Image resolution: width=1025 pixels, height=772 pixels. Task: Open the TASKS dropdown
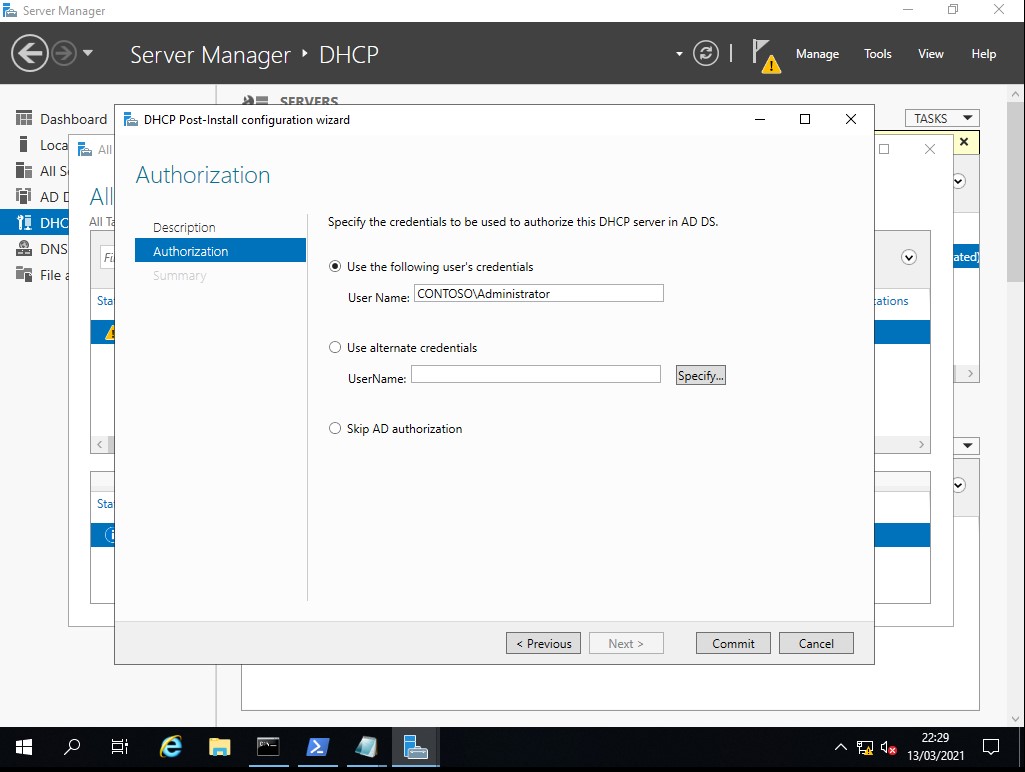[x=941, y=118]
